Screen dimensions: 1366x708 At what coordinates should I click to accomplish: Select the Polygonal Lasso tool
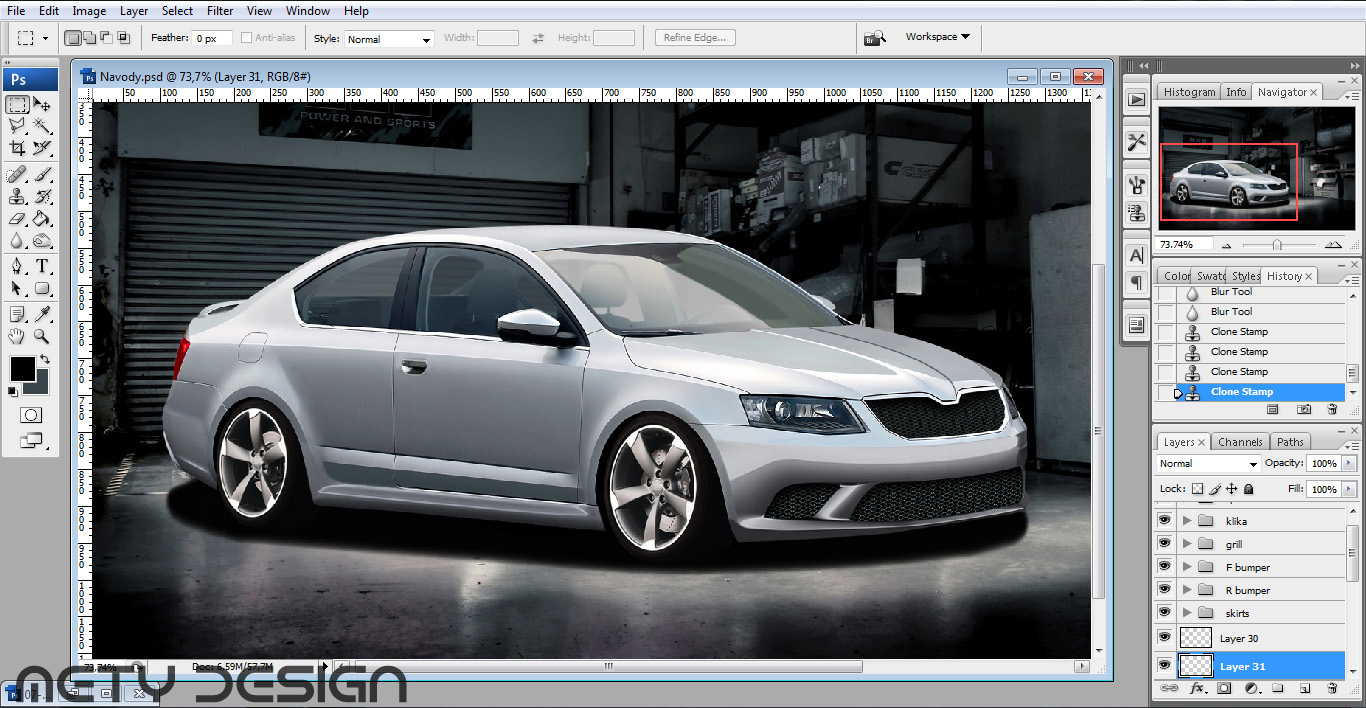(x=18, y=126)
